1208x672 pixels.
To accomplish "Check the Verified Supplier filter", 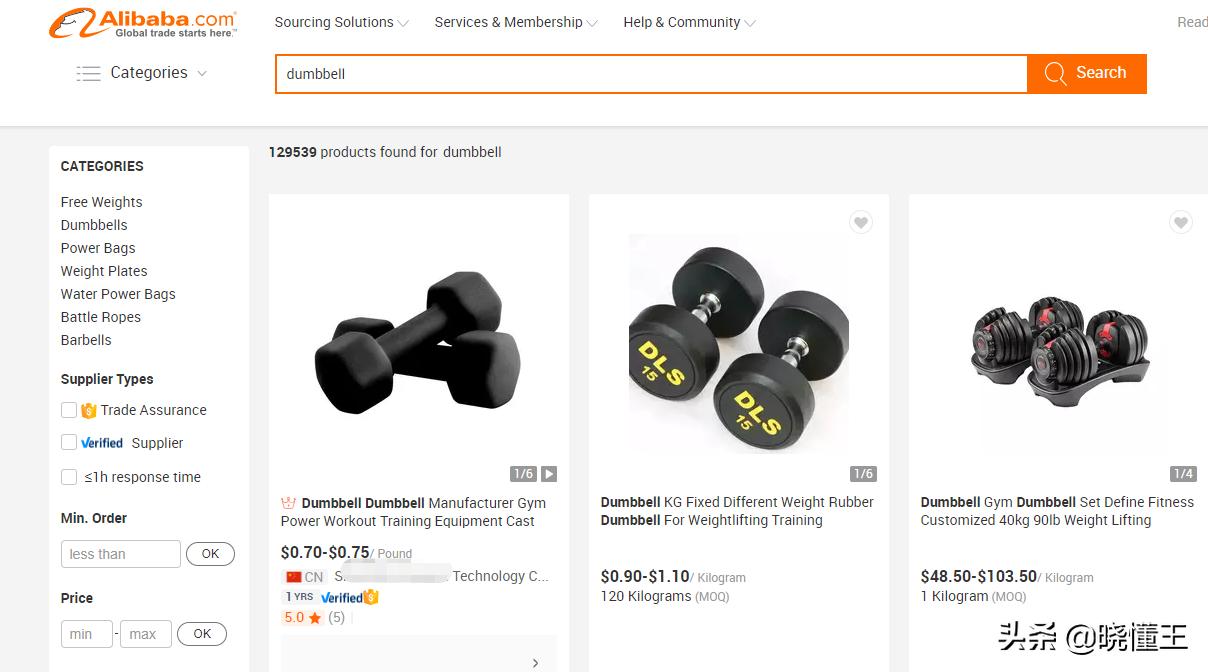I will [69, 443].
